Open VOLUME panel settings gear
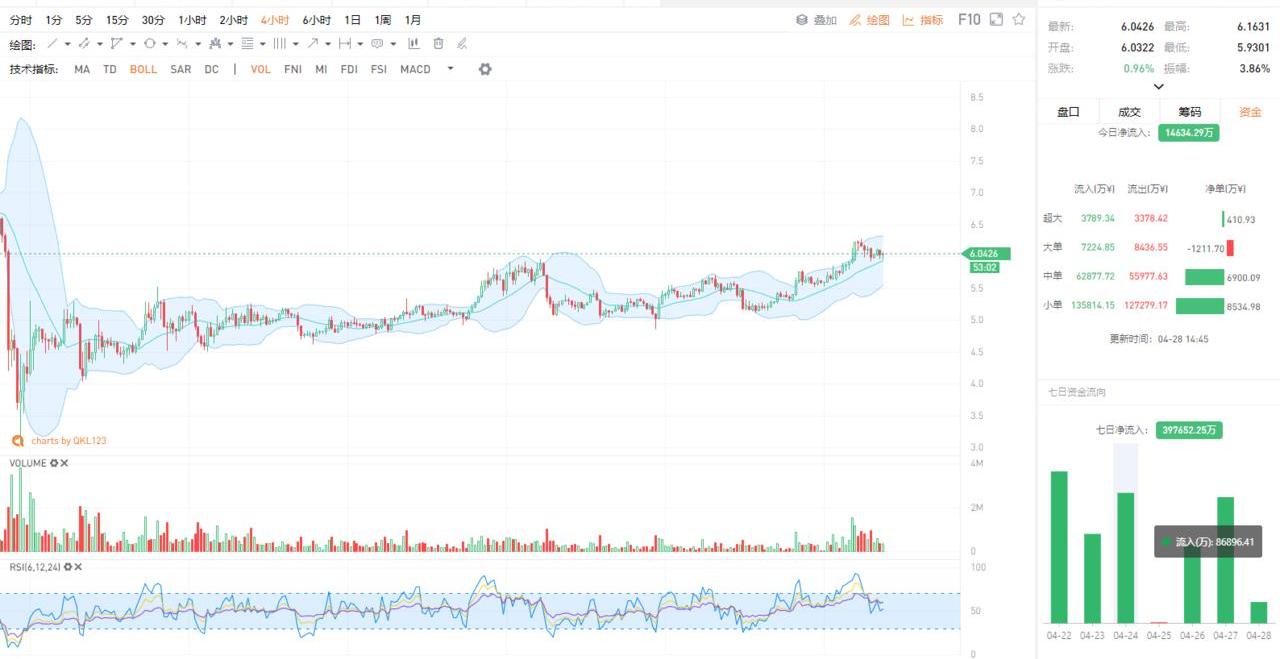1280x659 pixels. click(55, 463)
